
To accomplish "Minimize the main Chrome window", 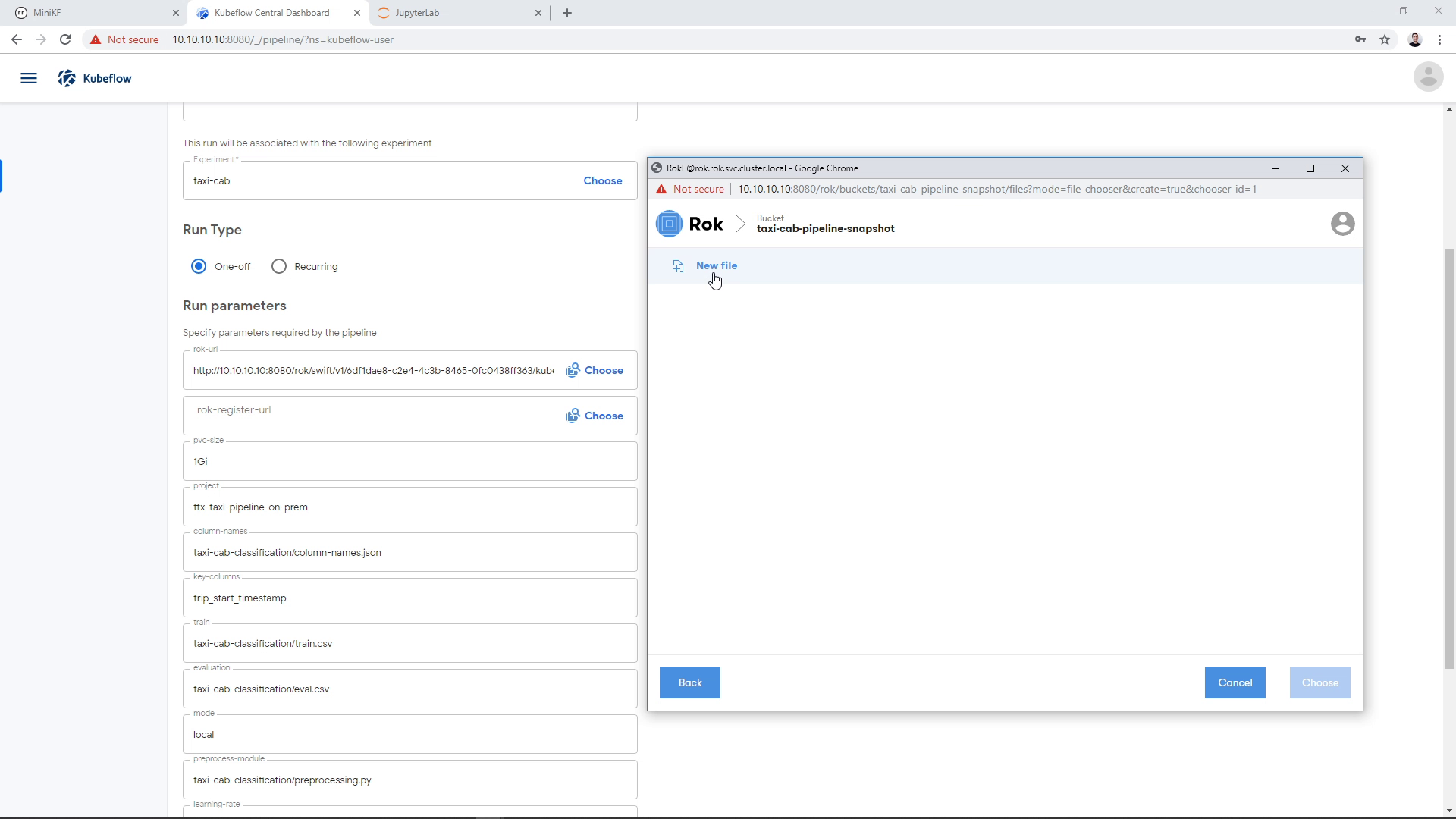I will pyautogui.click(x=1369, y=11).
